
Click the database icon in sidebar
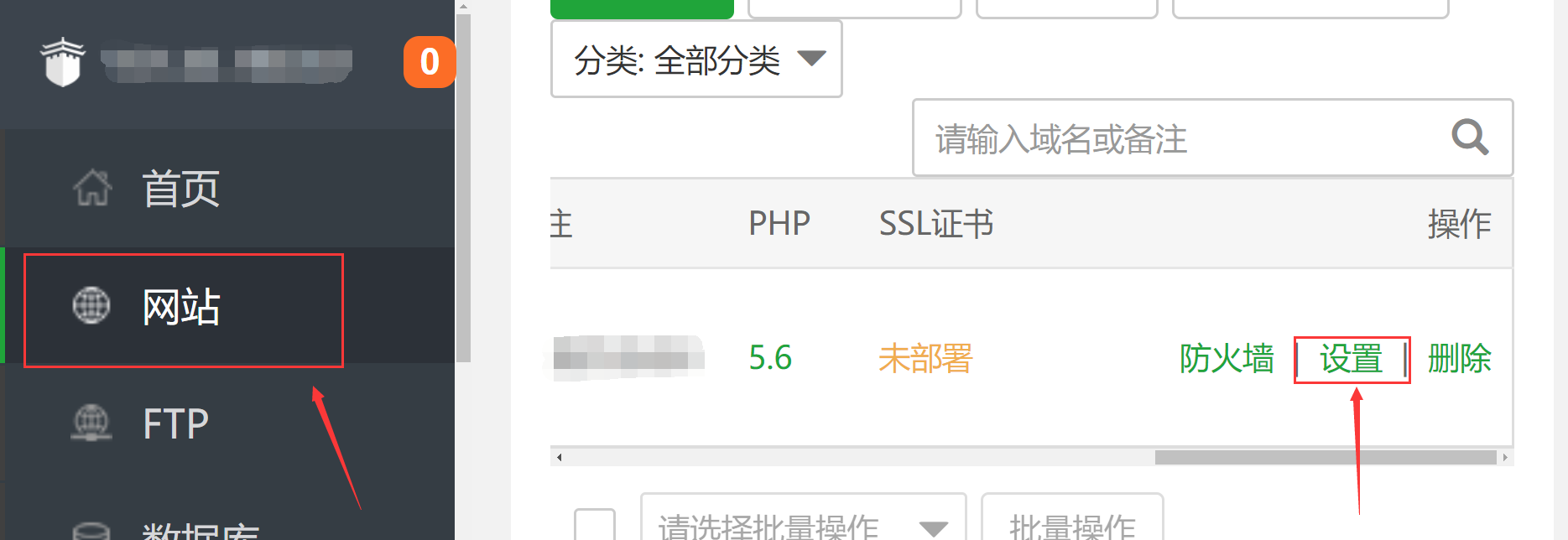[x=91, y=532]
